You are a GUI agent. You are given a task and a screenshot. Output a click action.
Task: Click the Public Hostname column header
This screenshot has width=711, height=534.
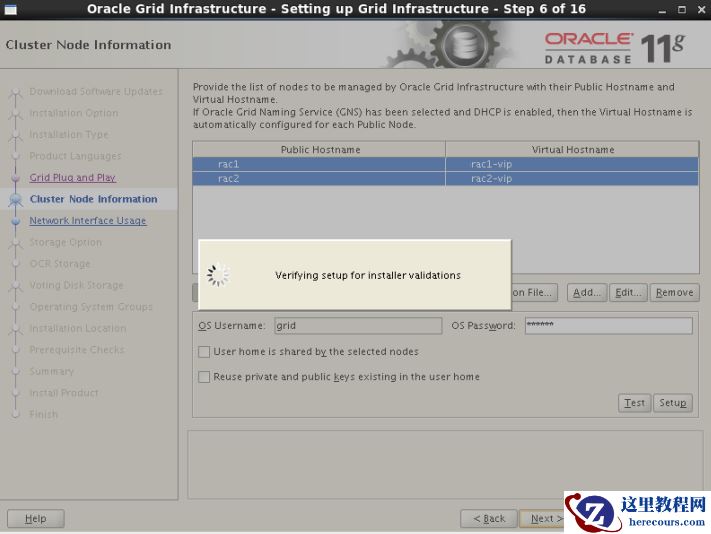pyautogui.click(x=319, y=149)
